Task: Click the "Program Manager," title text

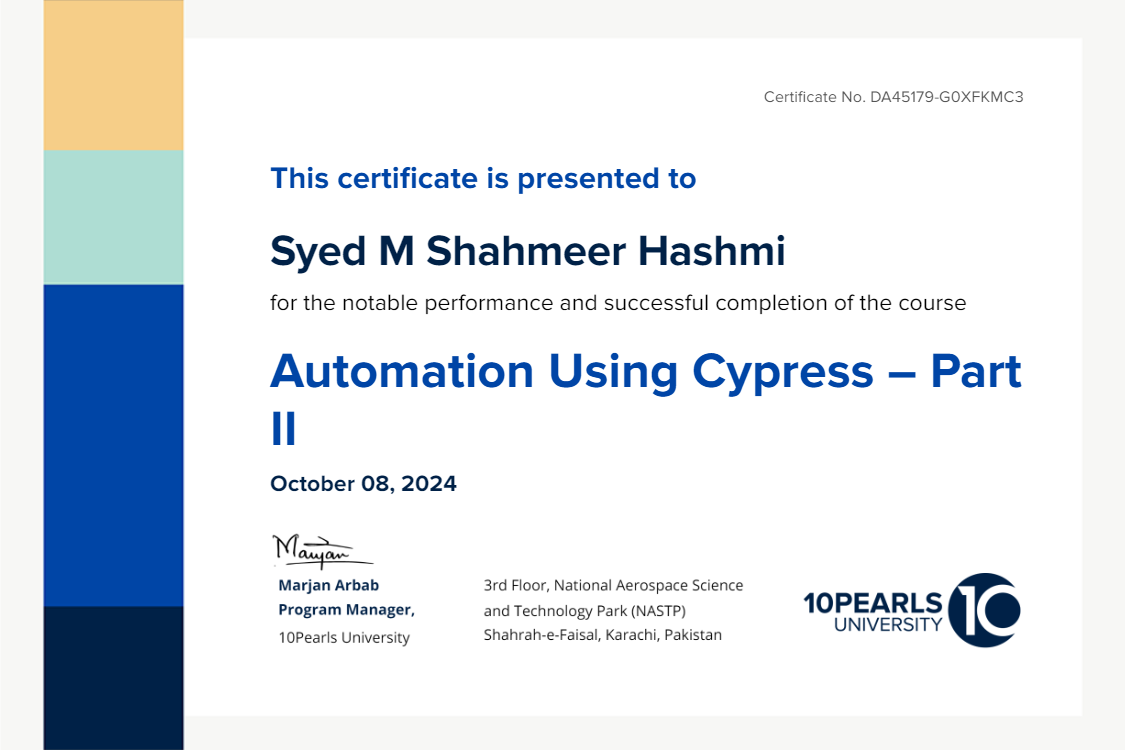Action: (346, 610)
